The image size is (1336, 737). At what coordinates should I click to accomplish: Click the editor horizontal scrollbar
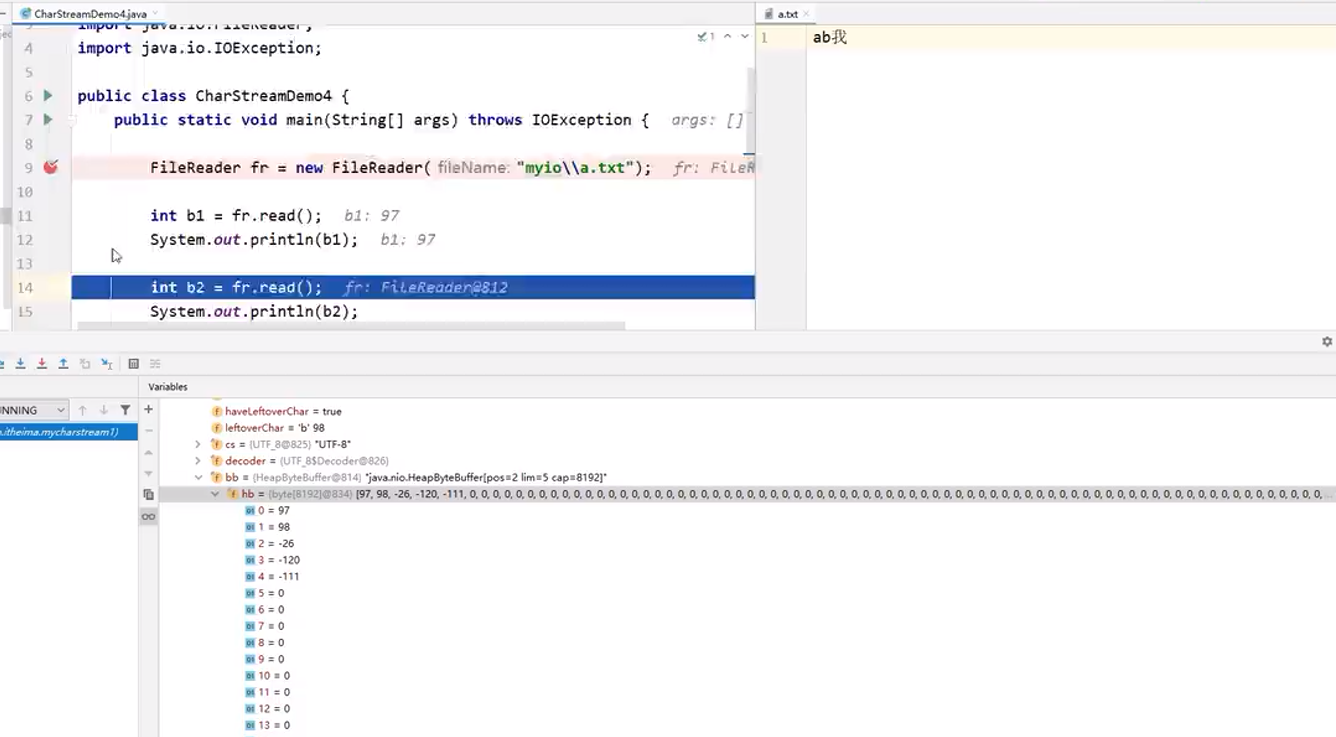tap(351, 326)
